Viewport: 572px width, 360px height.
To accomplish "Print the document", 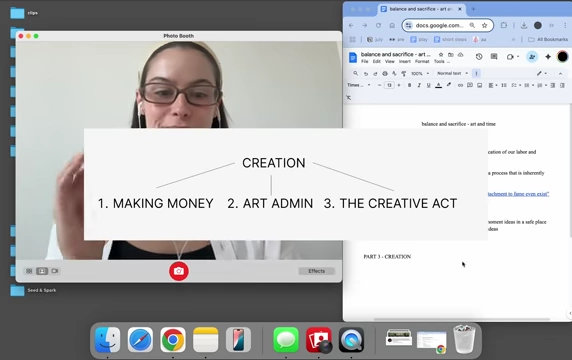I will click(385, 74).
